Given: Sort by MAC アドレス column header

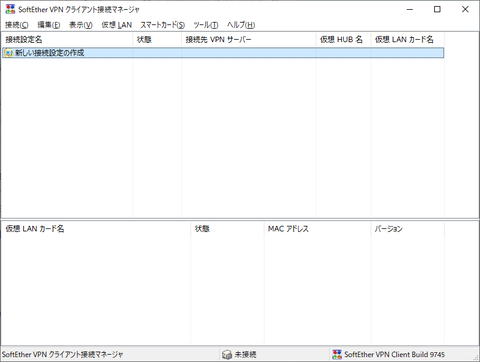Looking at the screenshot, I should click(x=317, y=229).
